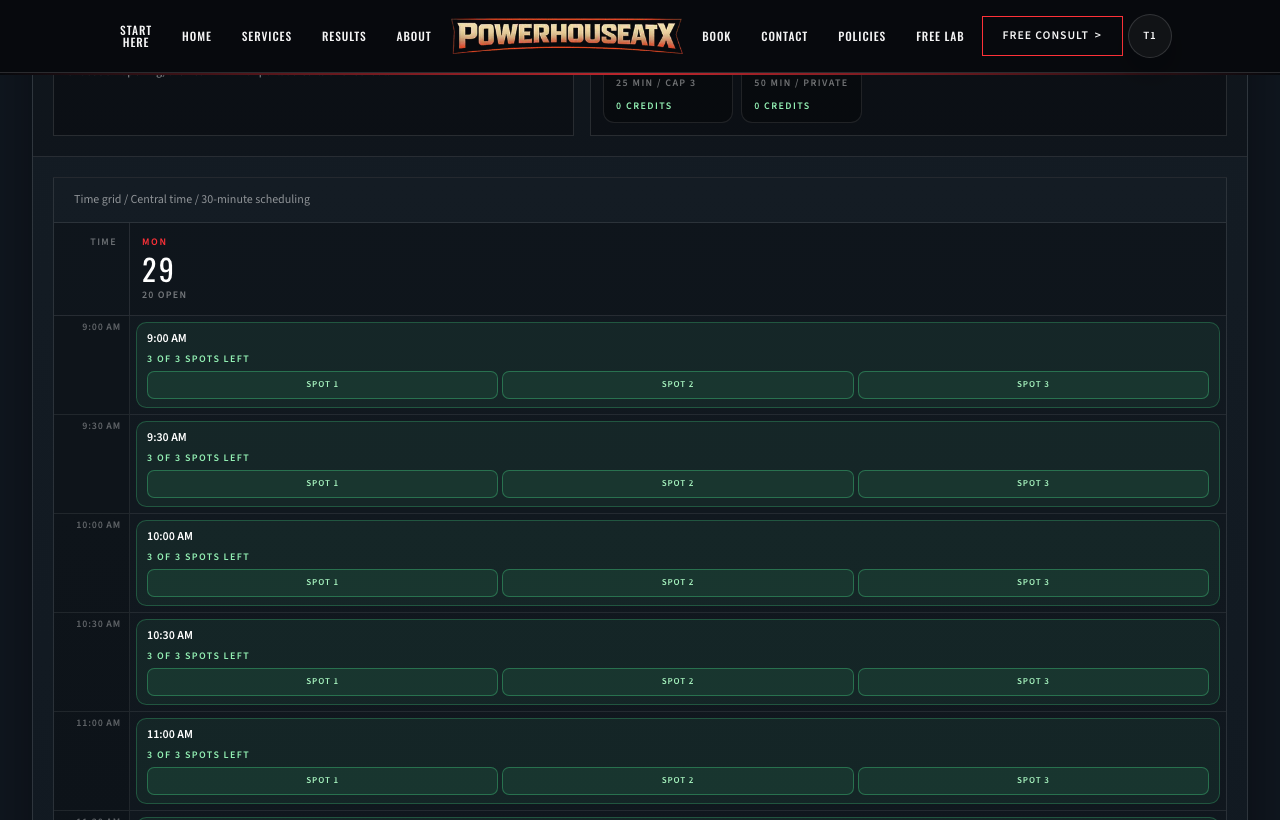This screenshot has width=1280, height=820.
Task: Book Spot 3 at 10:30 AM
Action: [1033, 682]
